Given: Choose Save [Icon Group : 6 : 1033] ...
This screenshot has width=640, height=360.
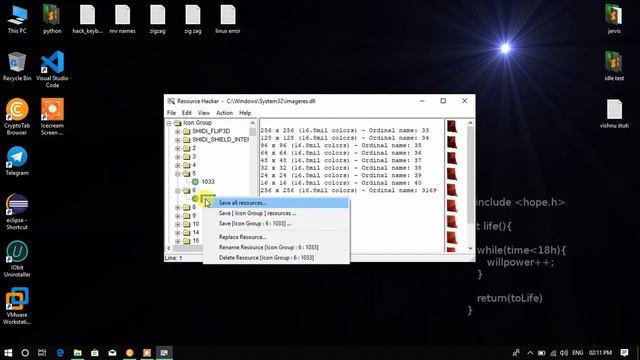Looking at the screenshot, I should point(276,224).
